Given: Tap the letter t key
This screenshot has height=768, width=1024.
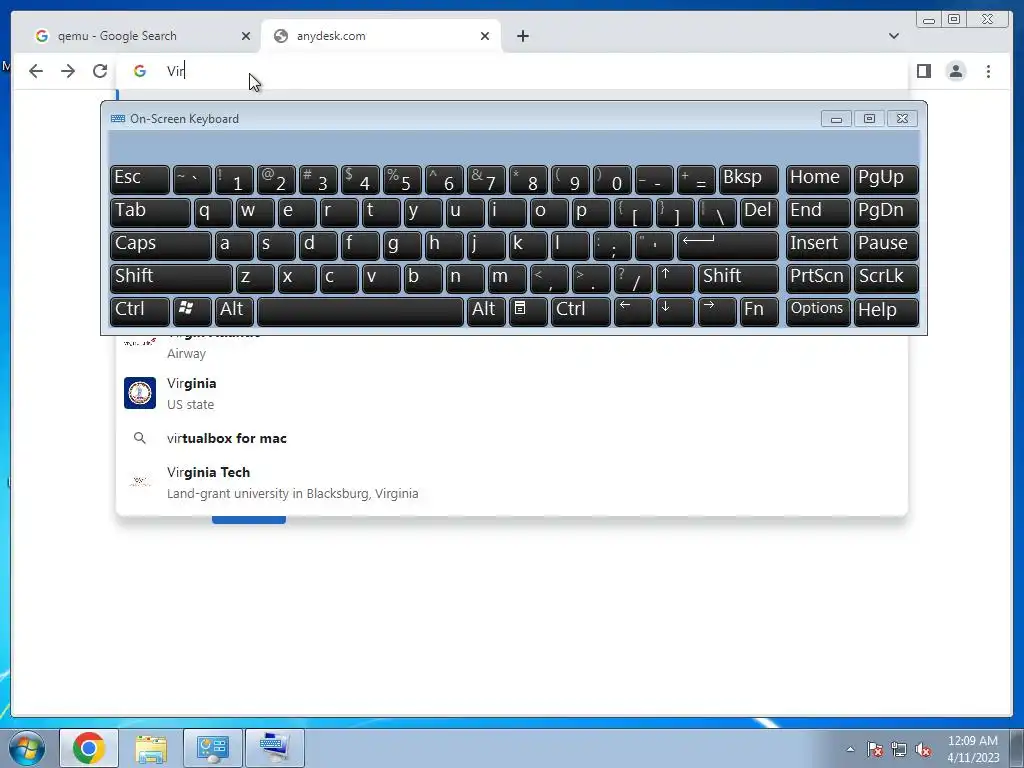Looking at the screenshot, I should click(381, 212).
